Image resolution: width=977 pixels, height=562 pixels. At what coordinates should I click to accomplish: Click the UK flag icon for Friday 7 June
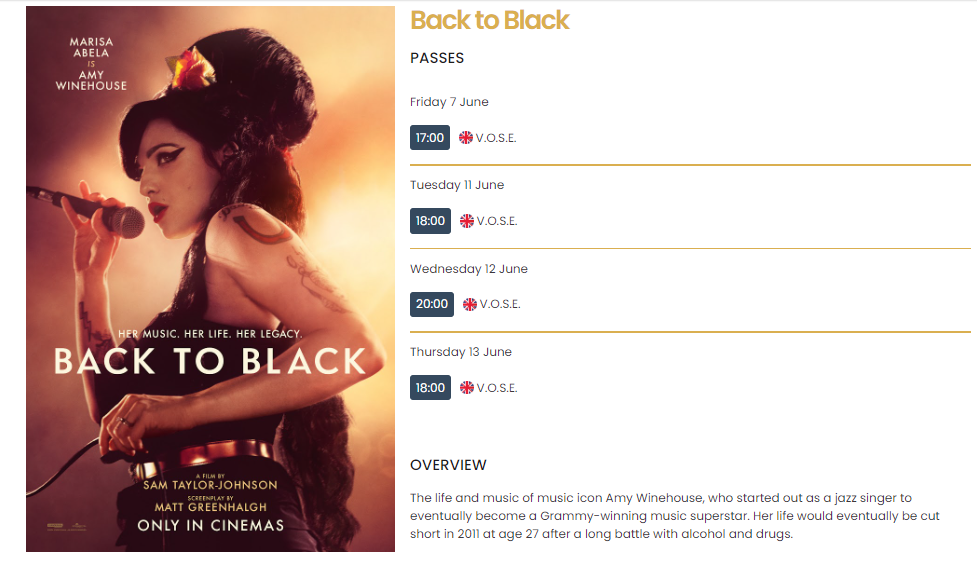tap(465, 138)
